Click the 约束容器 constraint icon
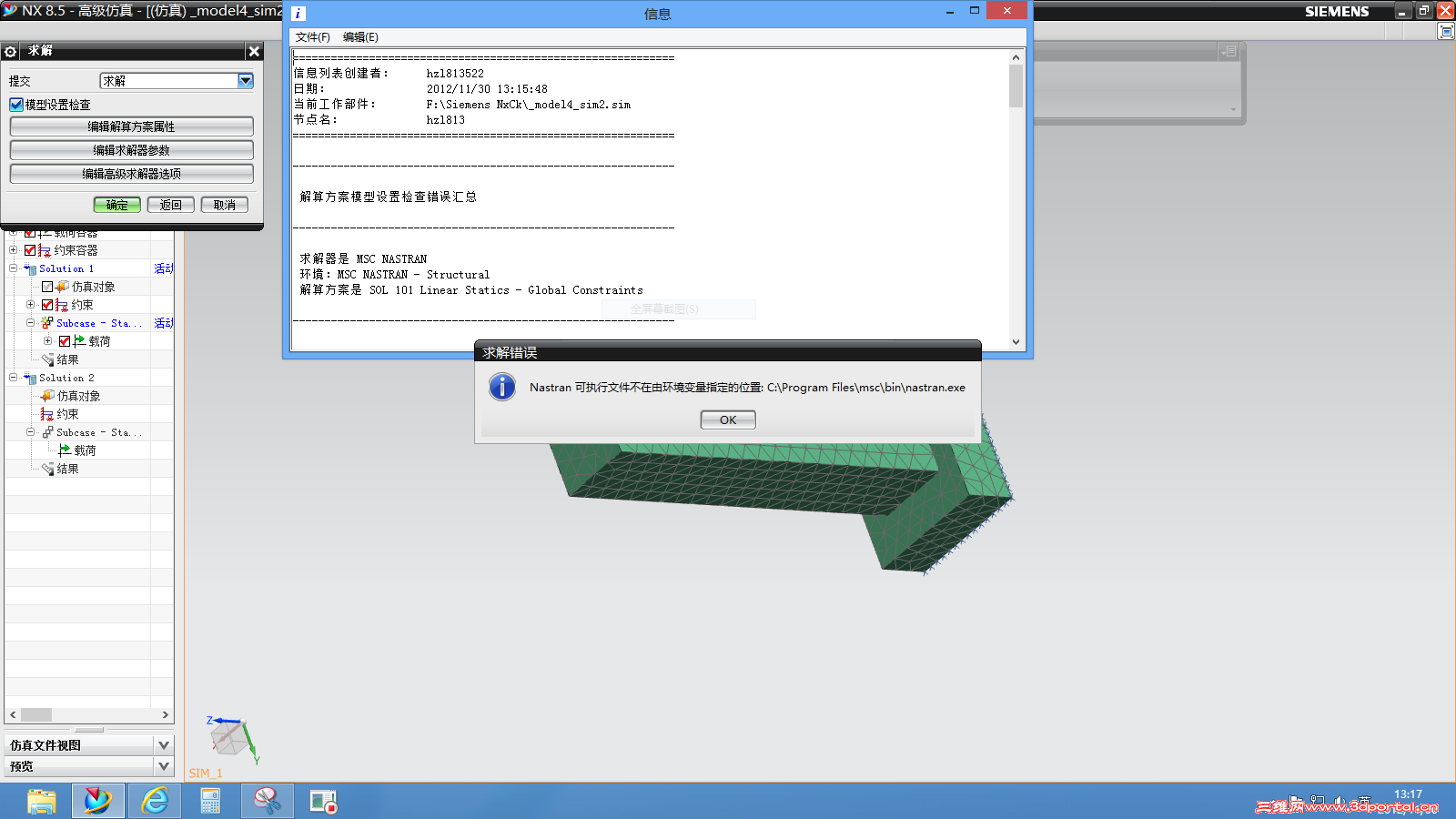This screenshot has width=1456, height=819. (45, 250)
